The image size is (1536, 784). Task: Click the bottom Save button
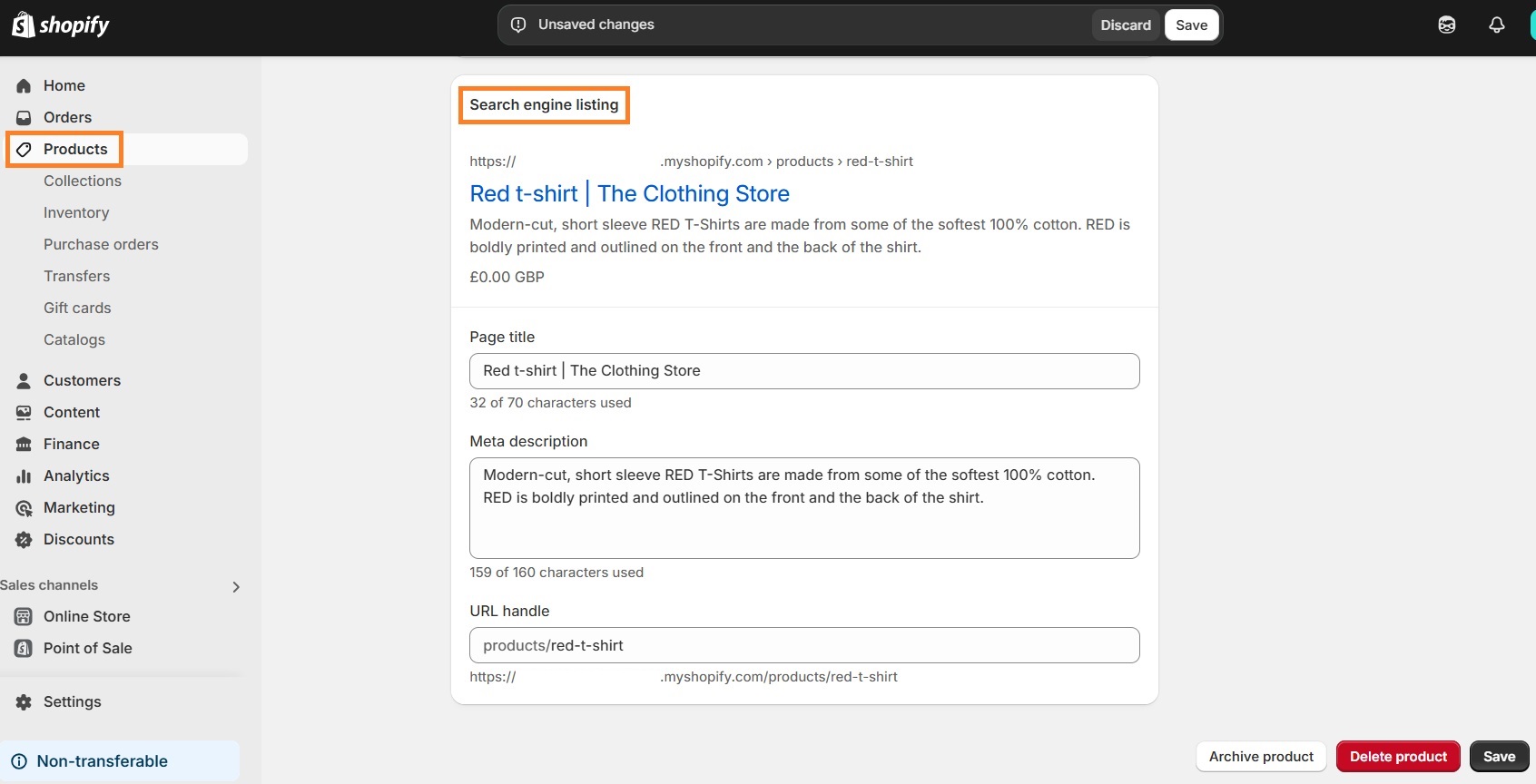pyautogui.click(x=1499, y=757)
